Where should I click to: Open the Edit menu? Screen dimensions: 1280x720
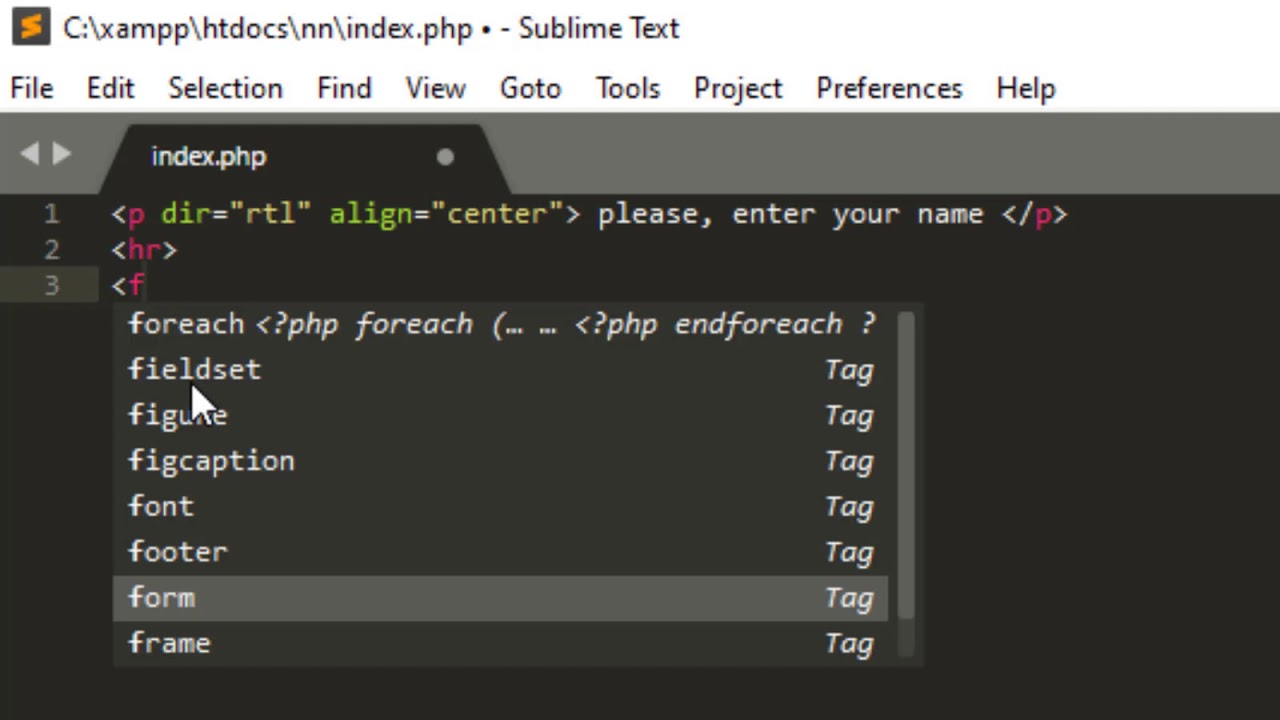click(x=110, y=88)
